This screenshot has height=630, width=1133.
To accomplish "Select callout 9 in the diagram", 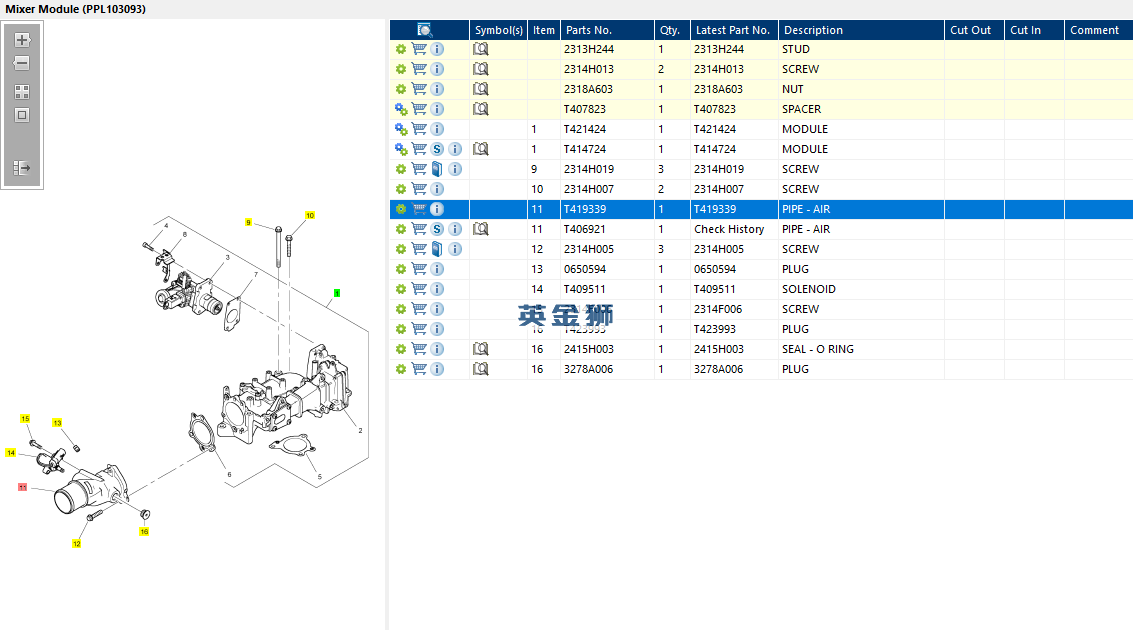I will tap(249, 223).
